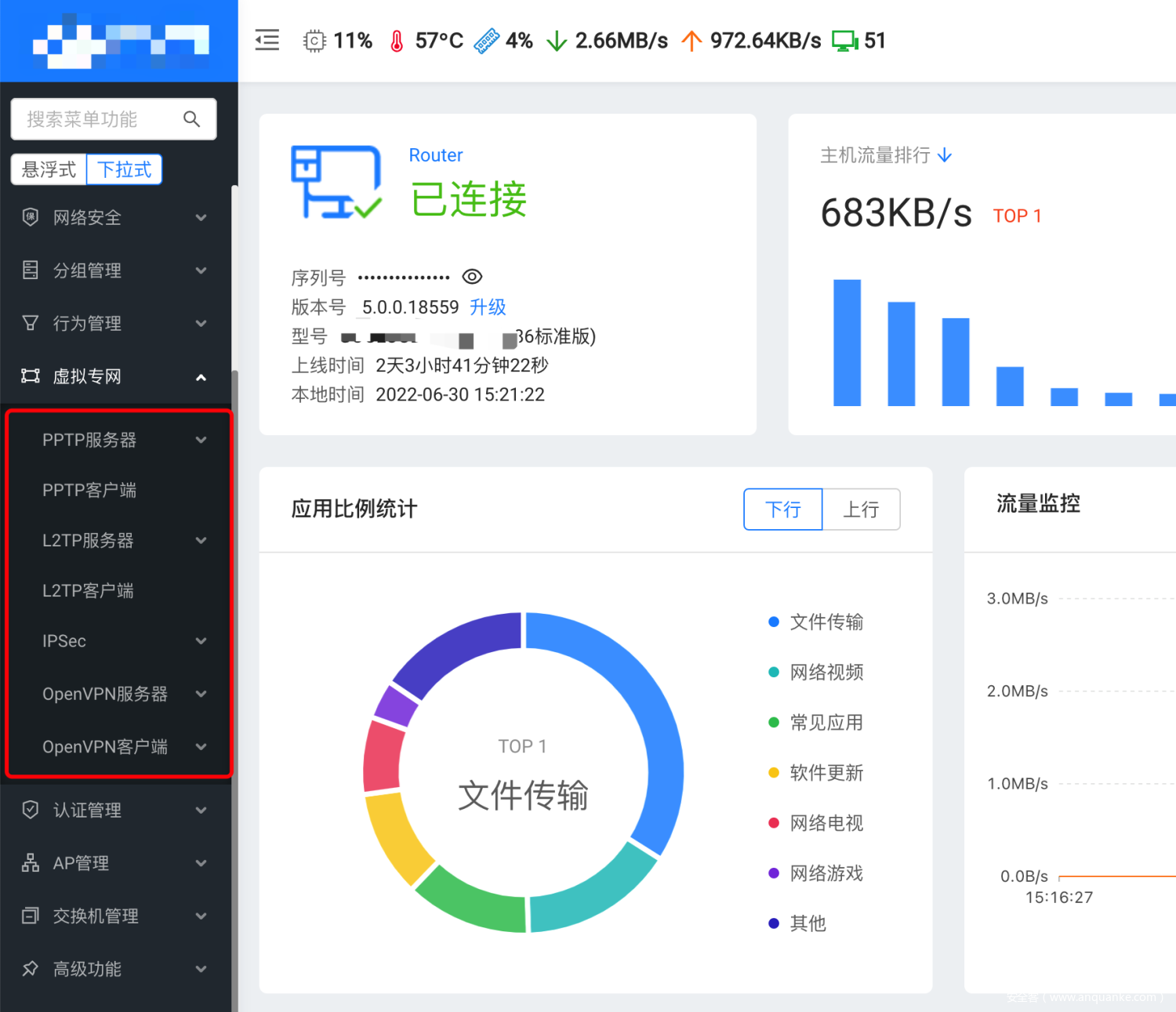The height and width of the screenshot is (1012, 1176).
Task: Click the 主机流量排行 heading
Action: [x=875, y=155]
